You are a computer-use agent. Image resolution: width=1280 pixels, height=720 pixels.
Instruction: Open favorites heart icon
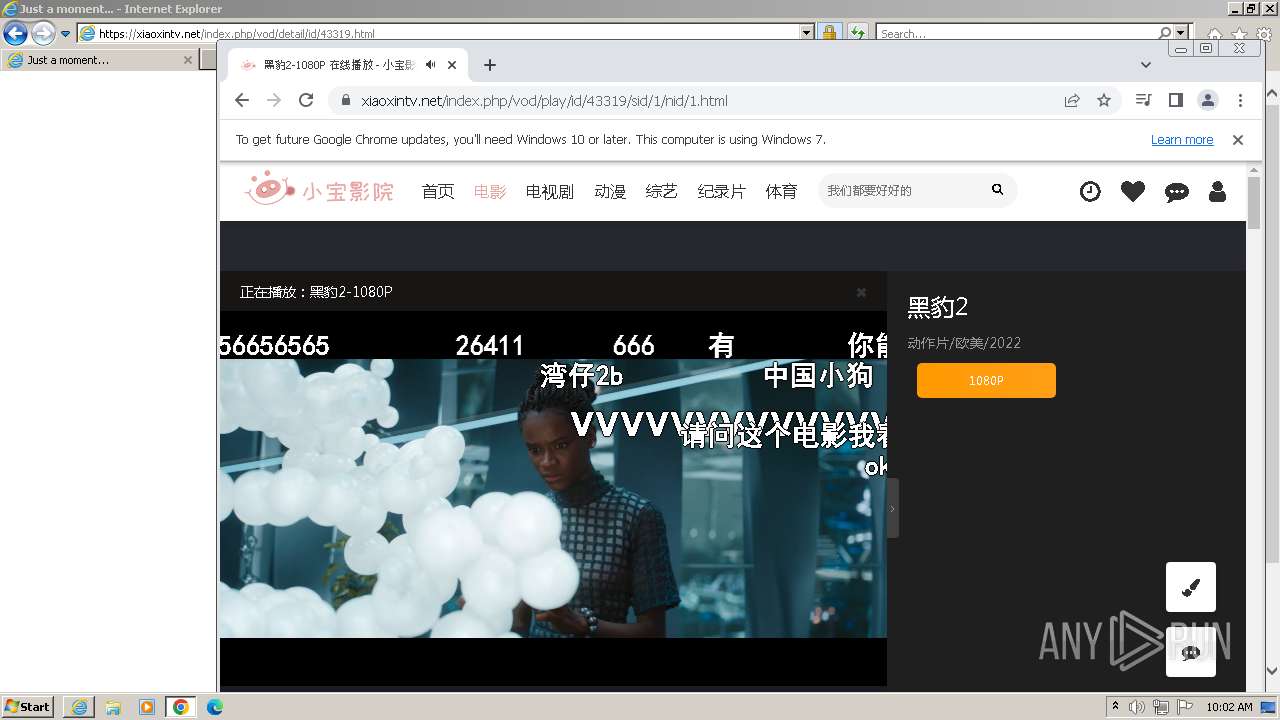1133,191
